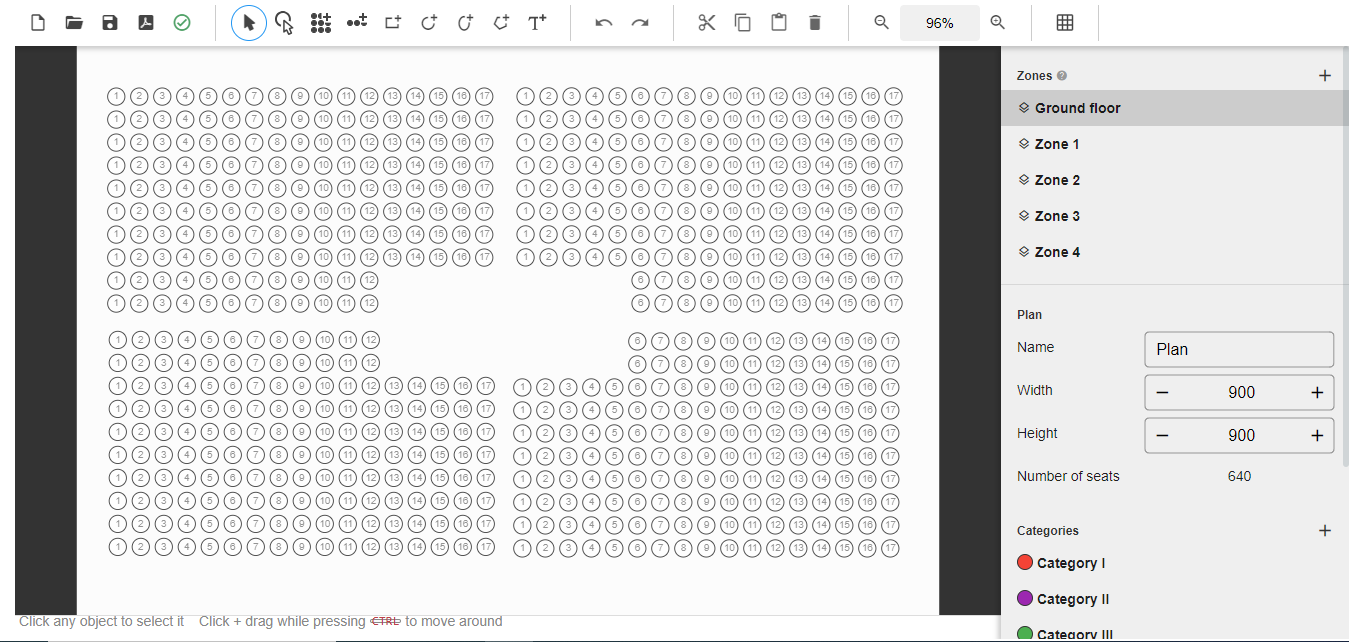The width and height of the screenshot is (1349, 642).
Task: Export the plan as PDF
Action: 146,23
